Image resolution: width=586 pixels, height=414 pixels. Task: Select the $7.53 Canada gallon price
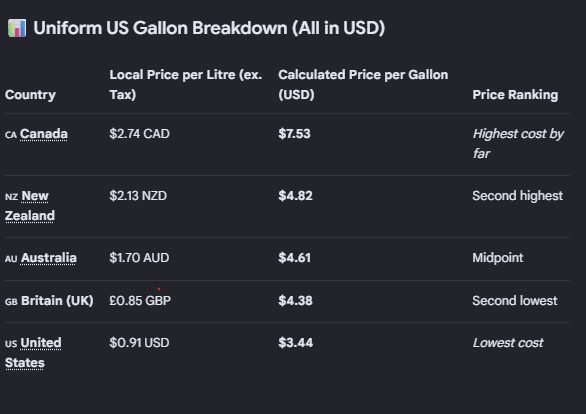[294, 134]
